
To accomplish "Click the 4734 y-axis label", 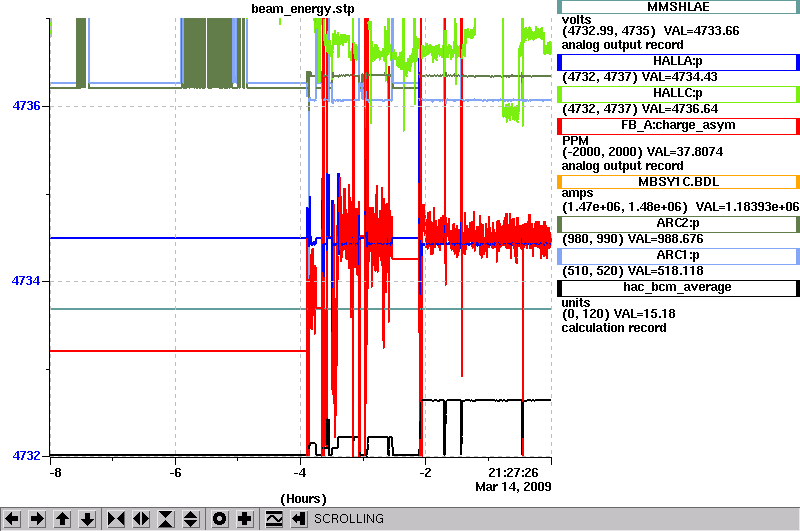I will [x=26, y=281].
